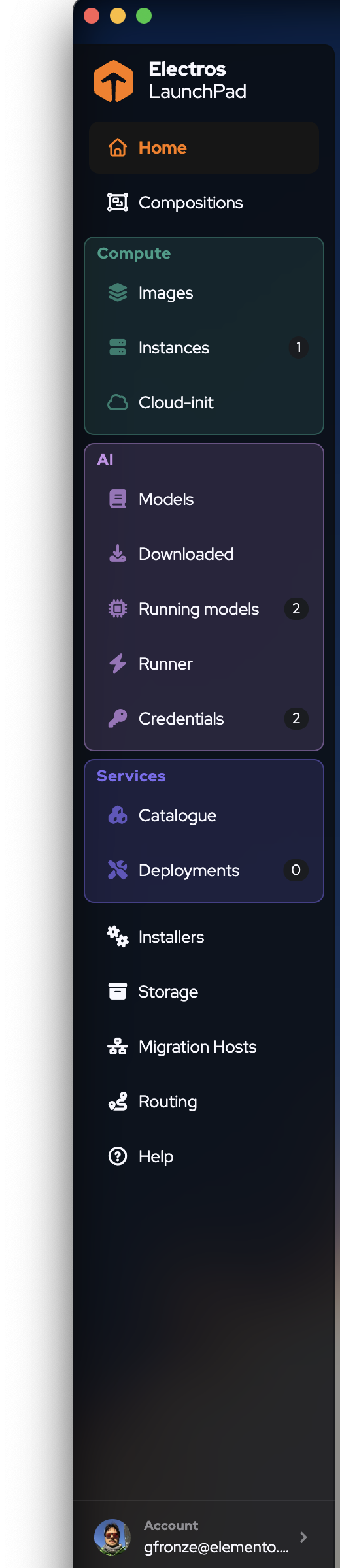Click the Compositions icon
The image size is (340, 1568).
pyautogui.click(x=118, y=203)
